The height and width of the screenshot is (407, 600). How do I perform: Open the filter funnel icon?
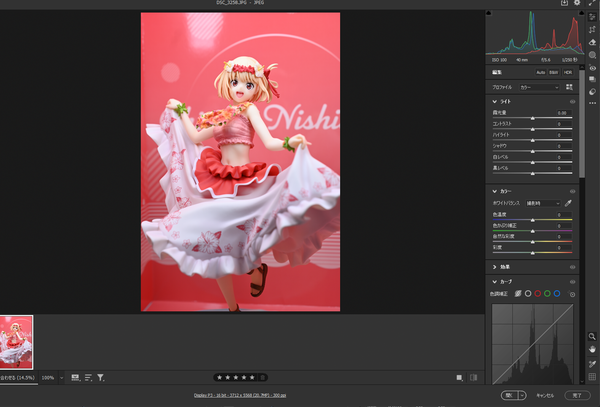101,378
